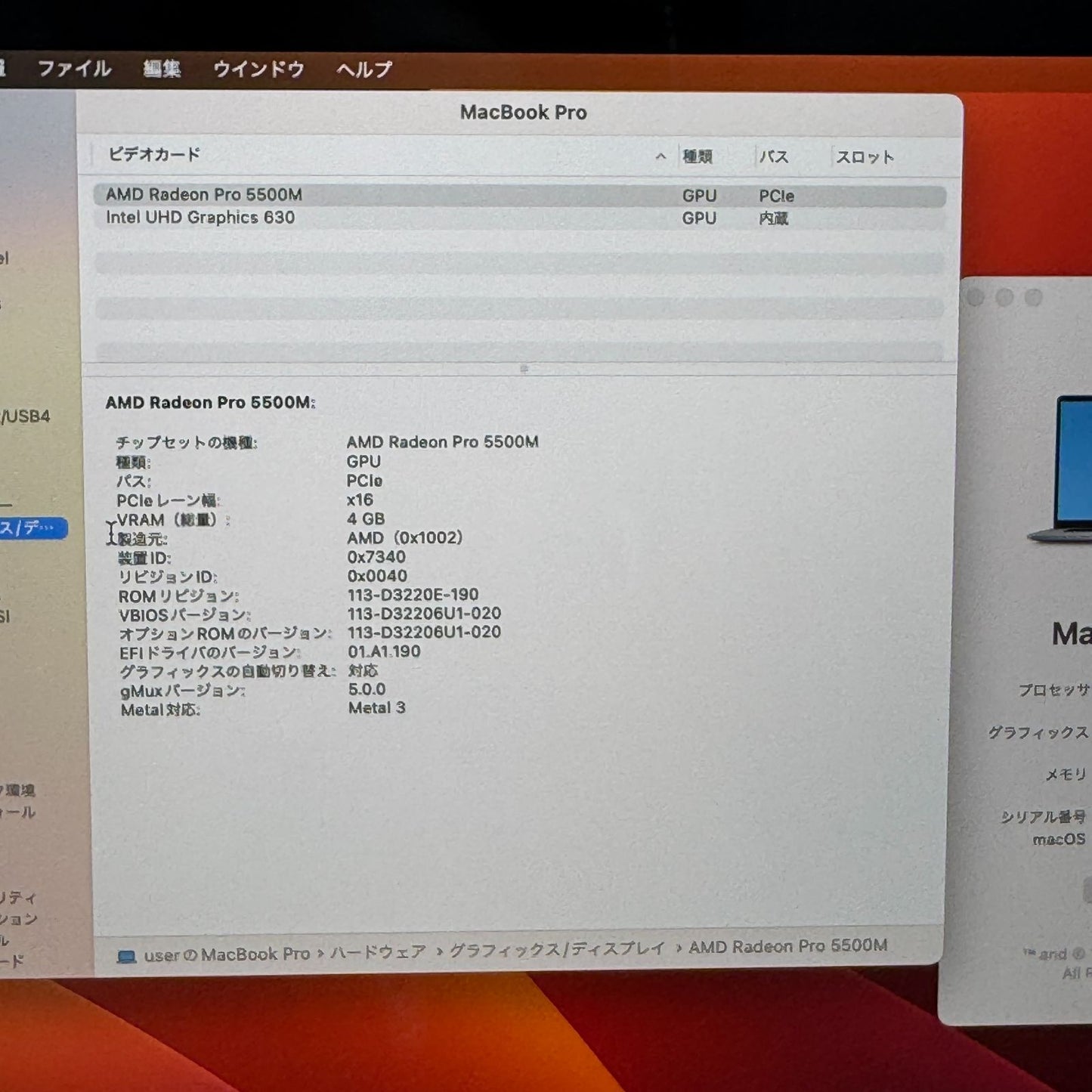This screenshot has width=1092, height=1092.
Task: Click ROM revision 113-D3220E-190
Action: (413, 595)
